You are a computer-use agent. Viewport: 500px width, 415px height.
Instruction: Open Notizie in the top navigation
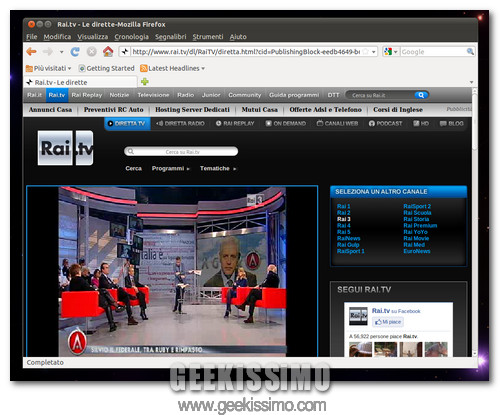(x=119, y=95)
